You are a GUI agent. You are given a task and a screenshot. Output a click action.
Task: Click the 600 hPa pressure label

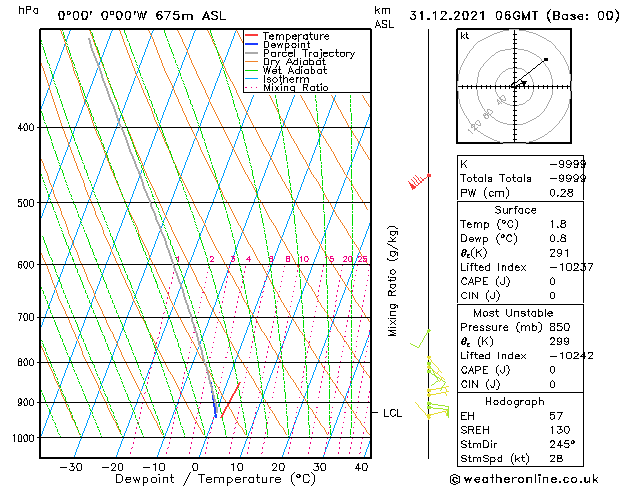(26, 265)
